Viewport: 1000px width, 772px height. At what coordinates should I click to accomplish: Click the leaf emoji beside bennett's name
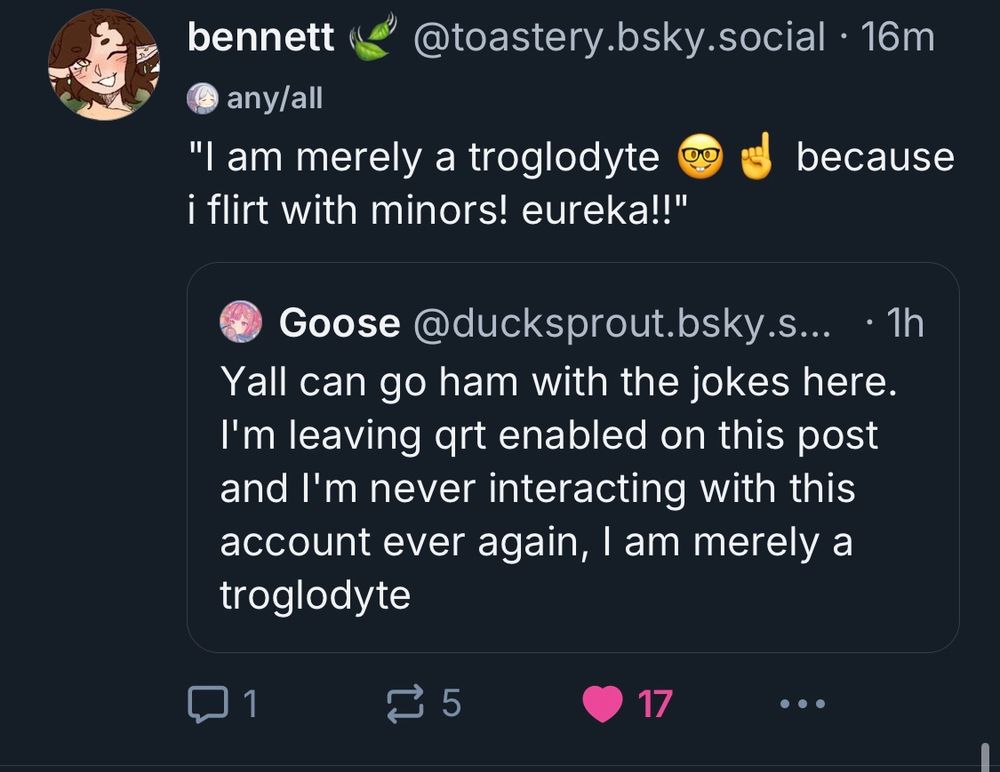tap(373, 39)
